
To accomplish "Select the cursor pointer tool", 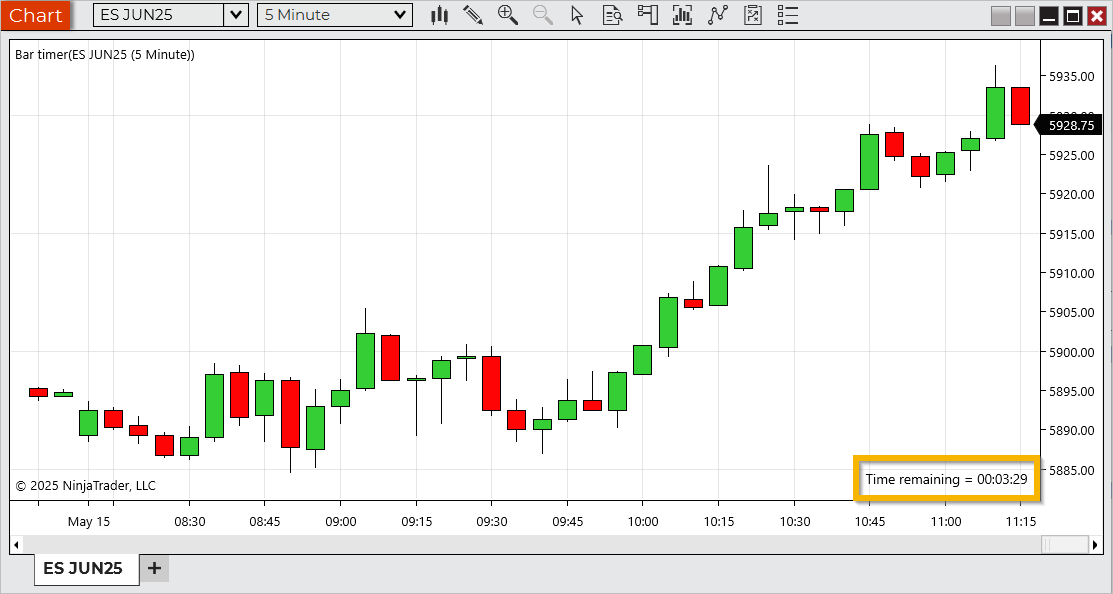I will click(x=577, y=15).
